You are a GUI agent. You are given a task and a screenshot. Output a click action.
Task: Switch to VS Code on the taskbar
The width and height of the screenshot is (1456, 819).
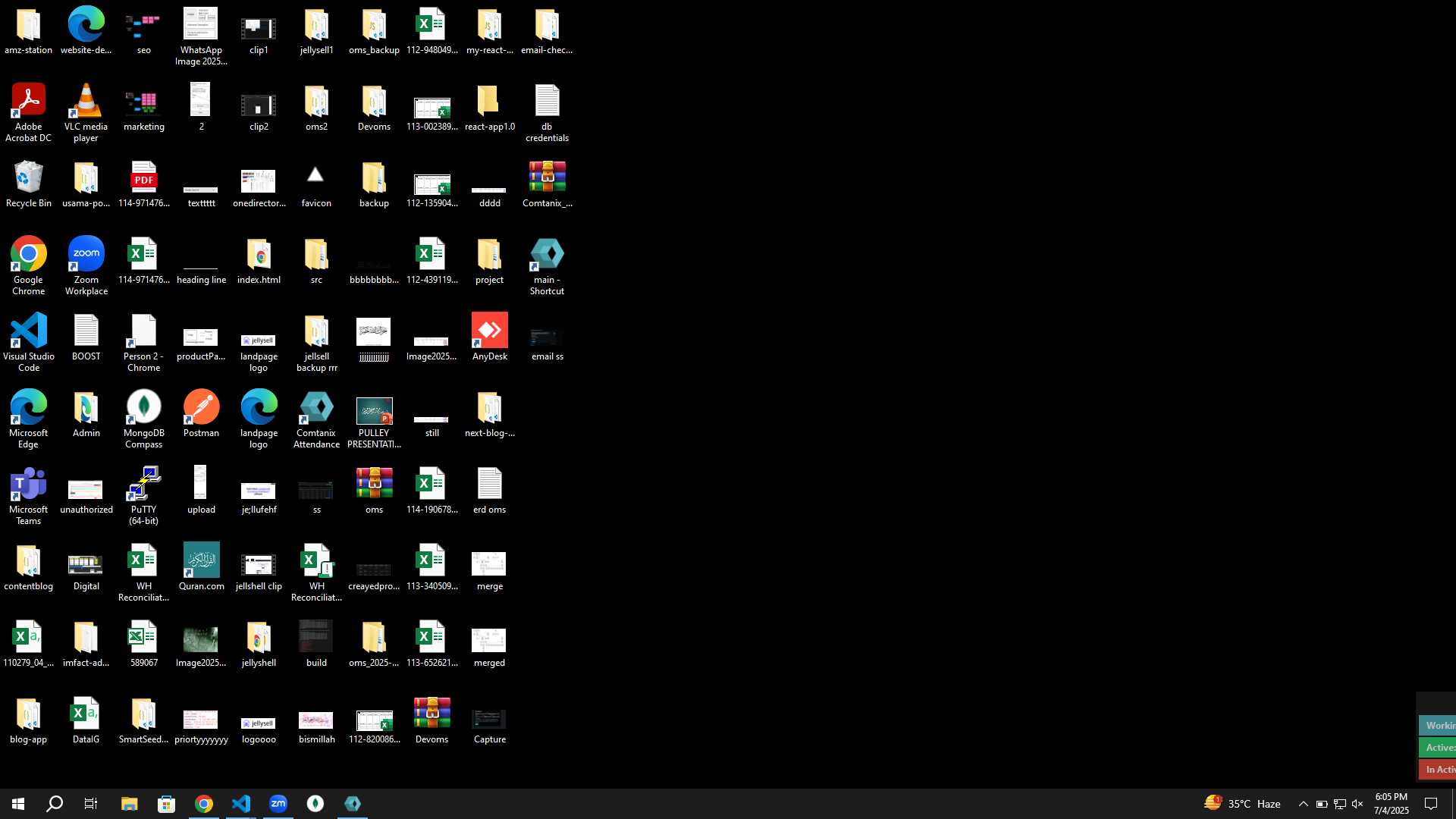[240, 804]
